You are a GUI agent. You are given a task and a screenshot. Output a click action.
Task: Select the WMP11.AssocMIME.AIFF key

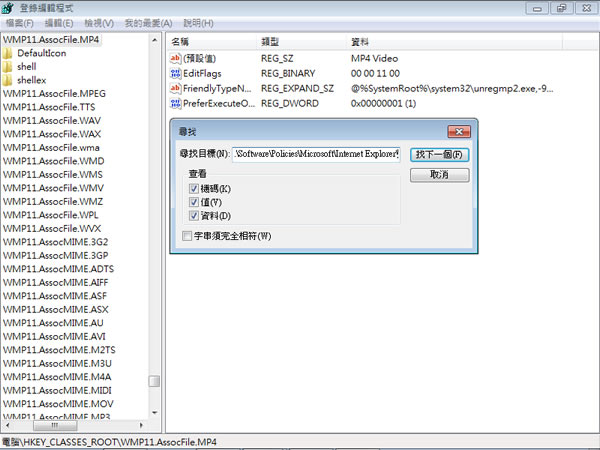click(x=55, y=282)
